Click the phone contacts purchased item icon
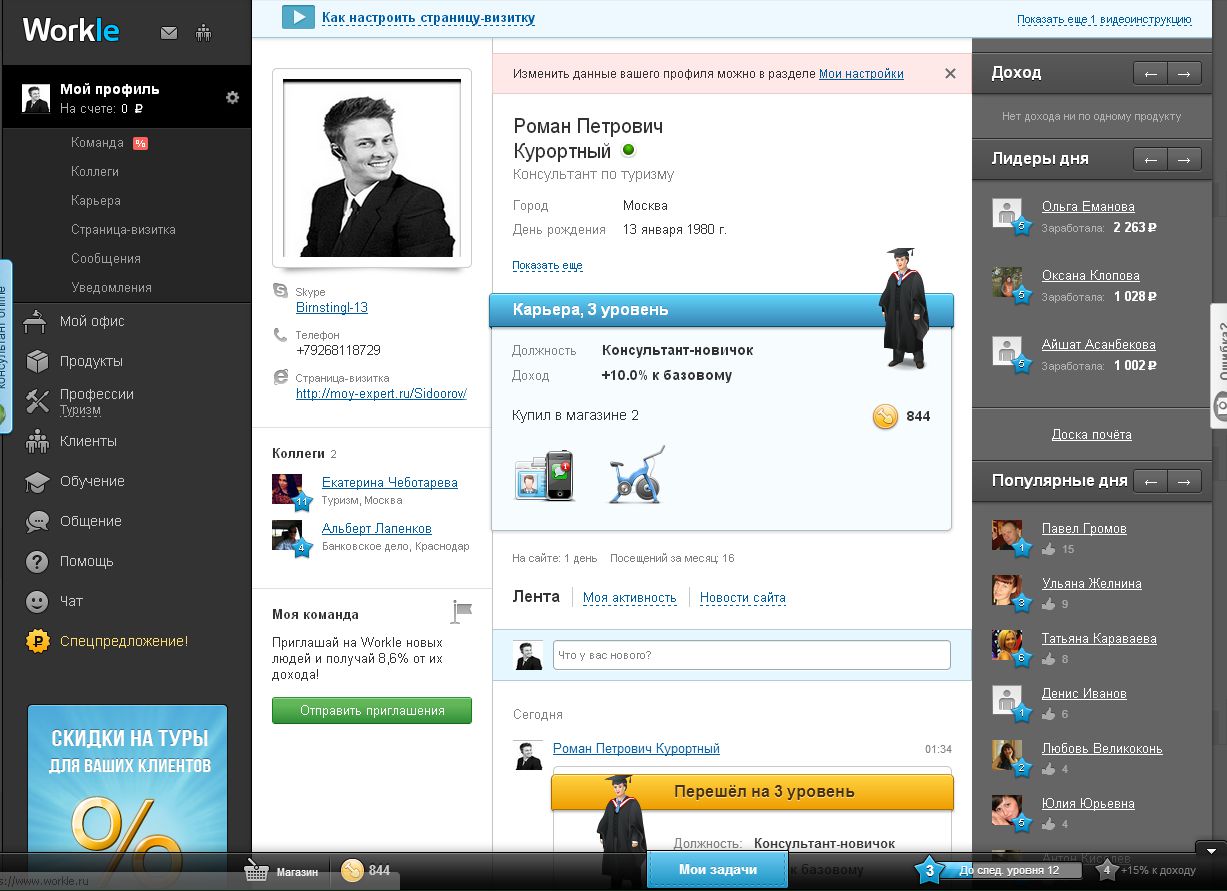Image resolution: width=1227 pixels, height=891 pixels. [544, 475]
